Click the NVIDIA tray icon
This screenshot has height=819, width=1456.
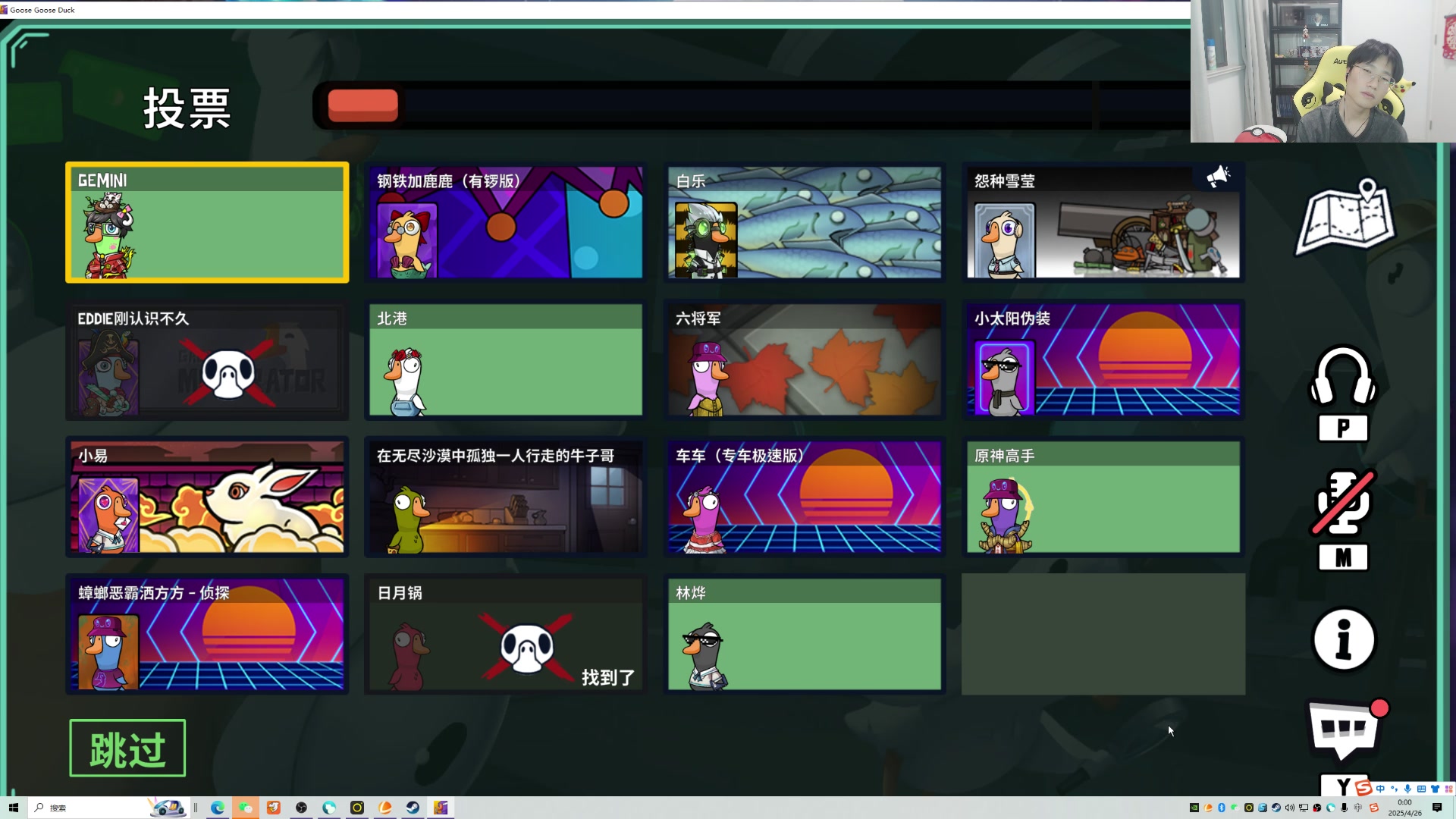(1194, 808)
